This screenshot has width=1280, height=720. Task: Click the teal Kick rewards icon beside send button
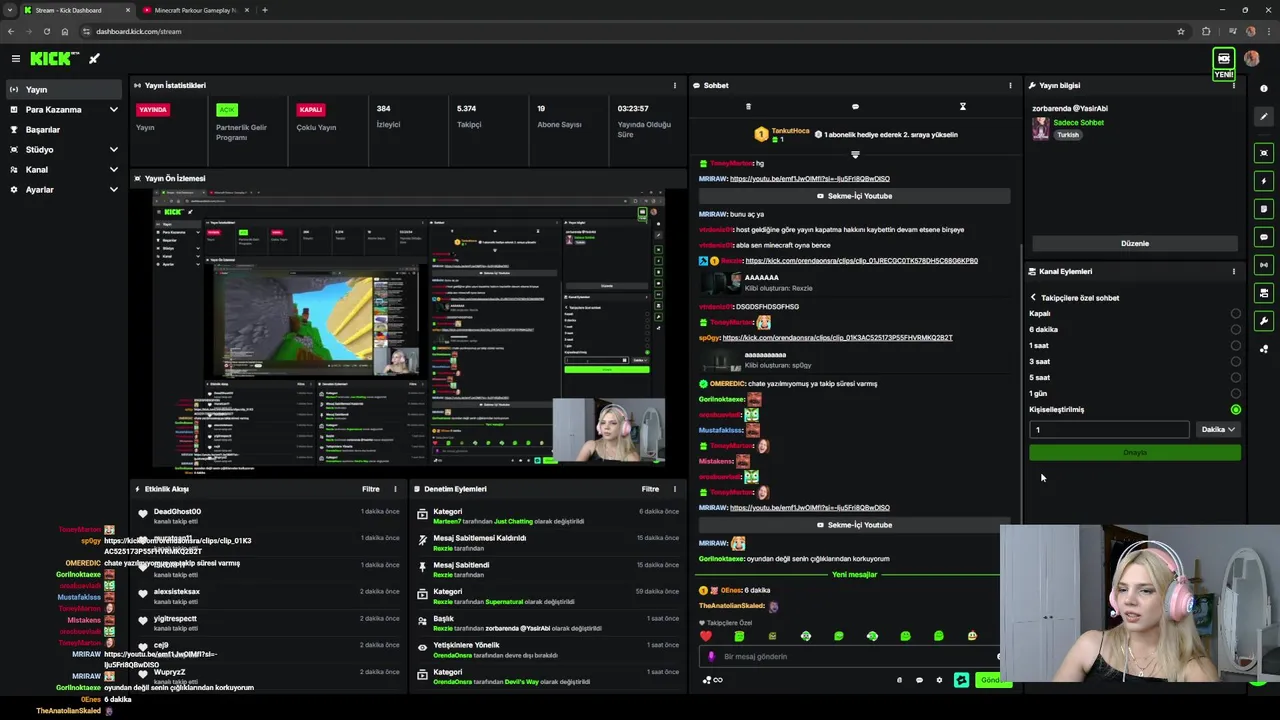(961, 680)
